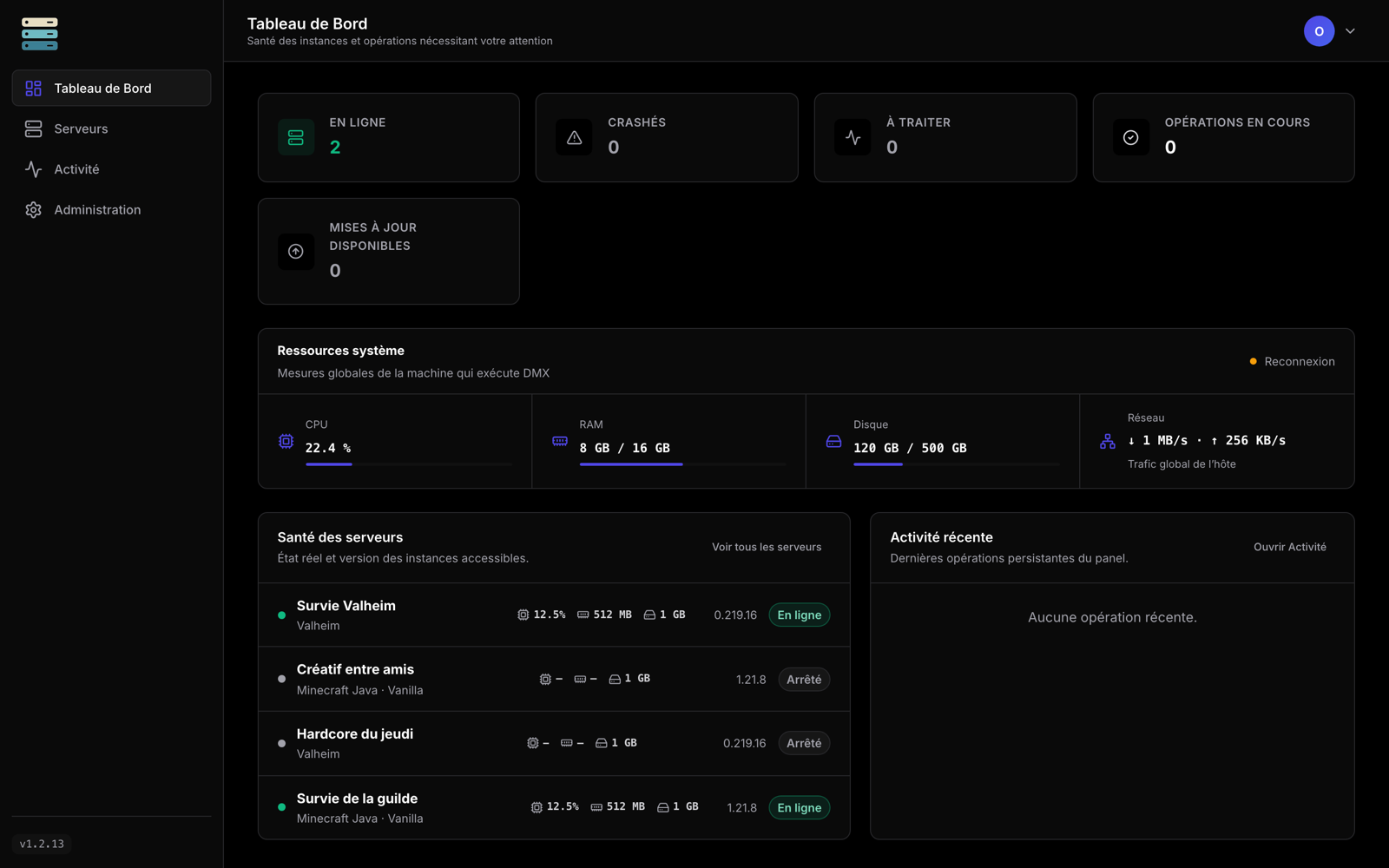Click the Reconnexion status indicator
Screen dimensions: 1389x868
[1292, 361]
